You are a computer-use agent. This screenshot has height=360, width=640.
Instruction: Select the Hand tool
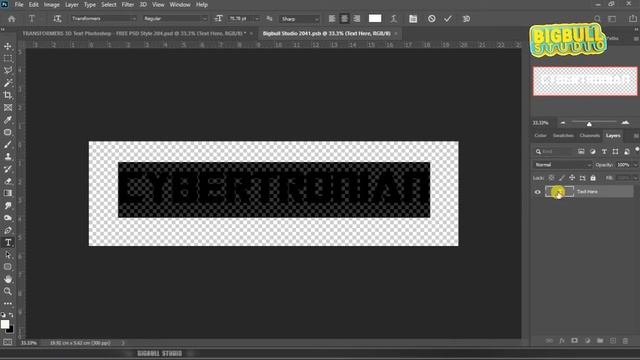8,279
